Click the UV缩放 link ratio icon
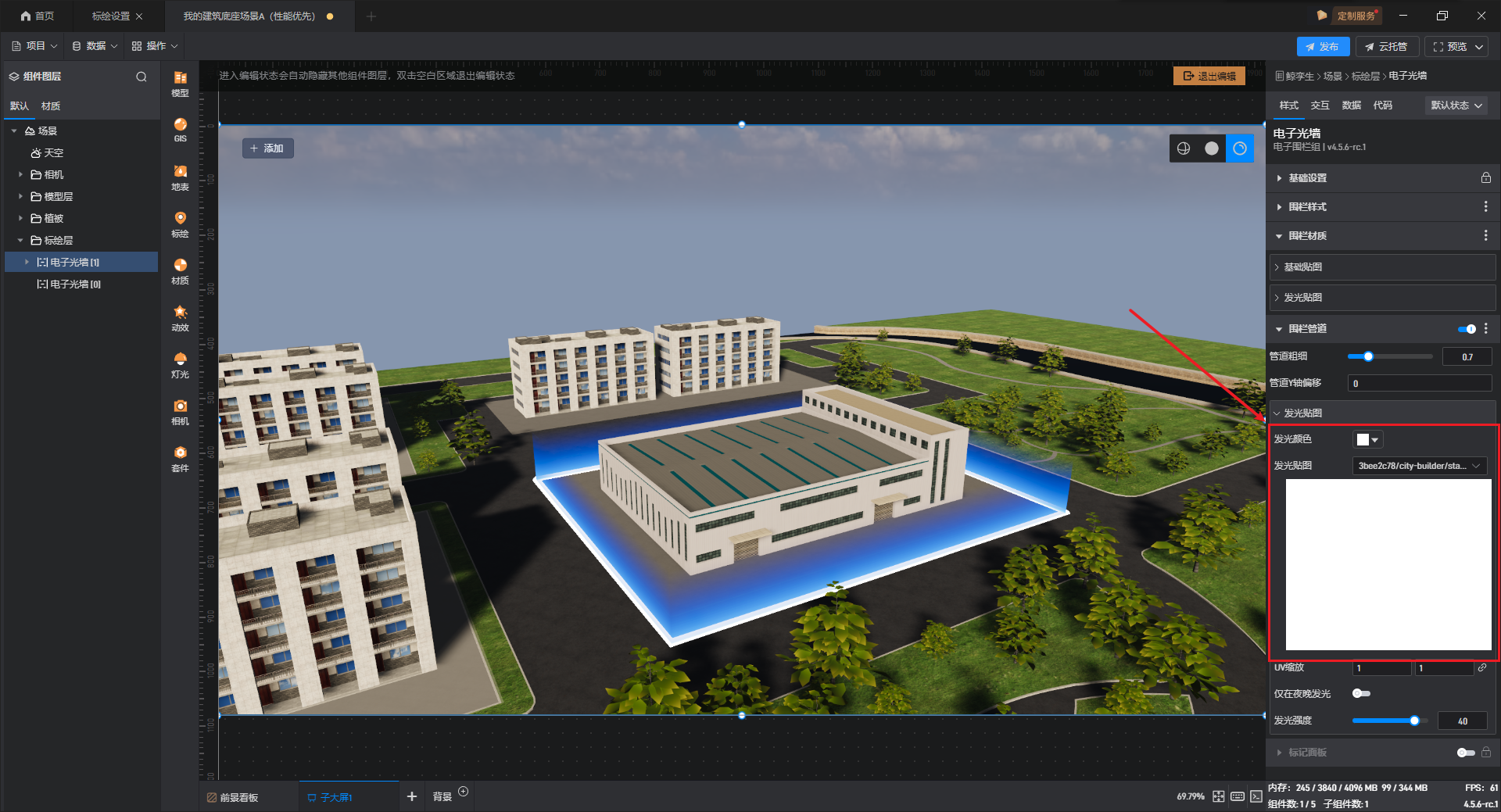 pos(1482,668)
